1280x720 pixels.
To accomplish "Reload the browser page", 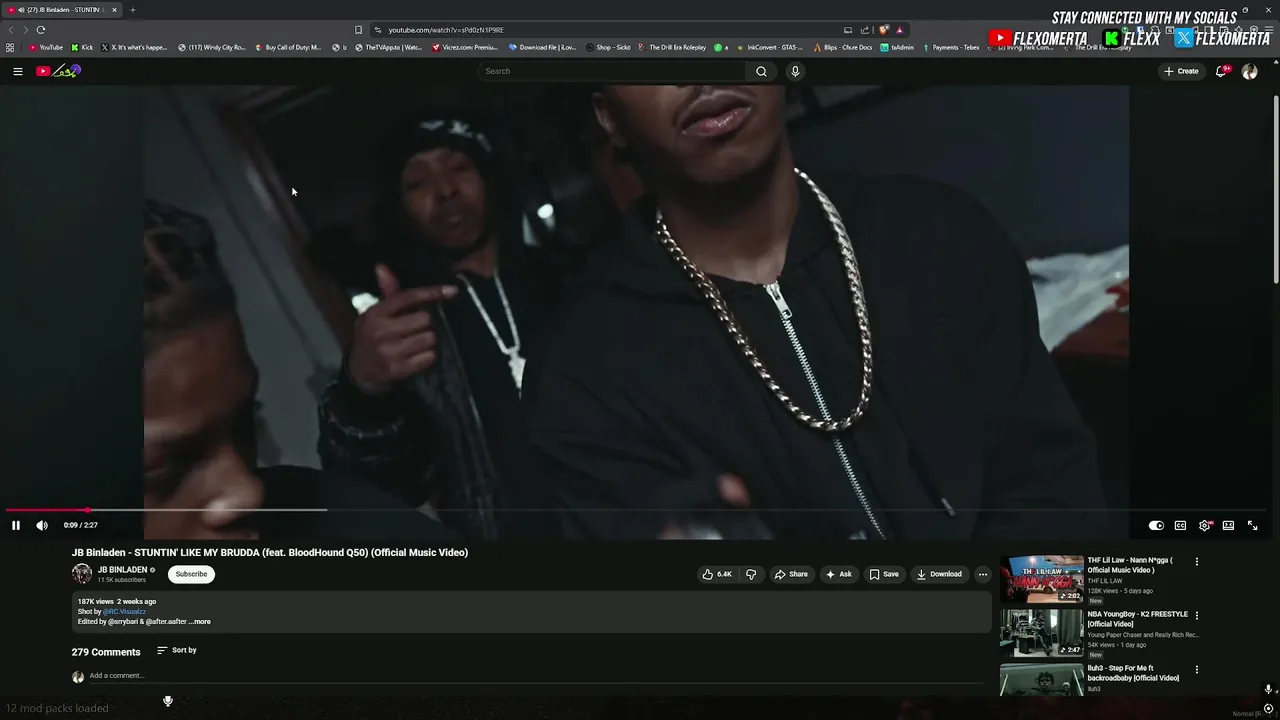I will point(41,30).
